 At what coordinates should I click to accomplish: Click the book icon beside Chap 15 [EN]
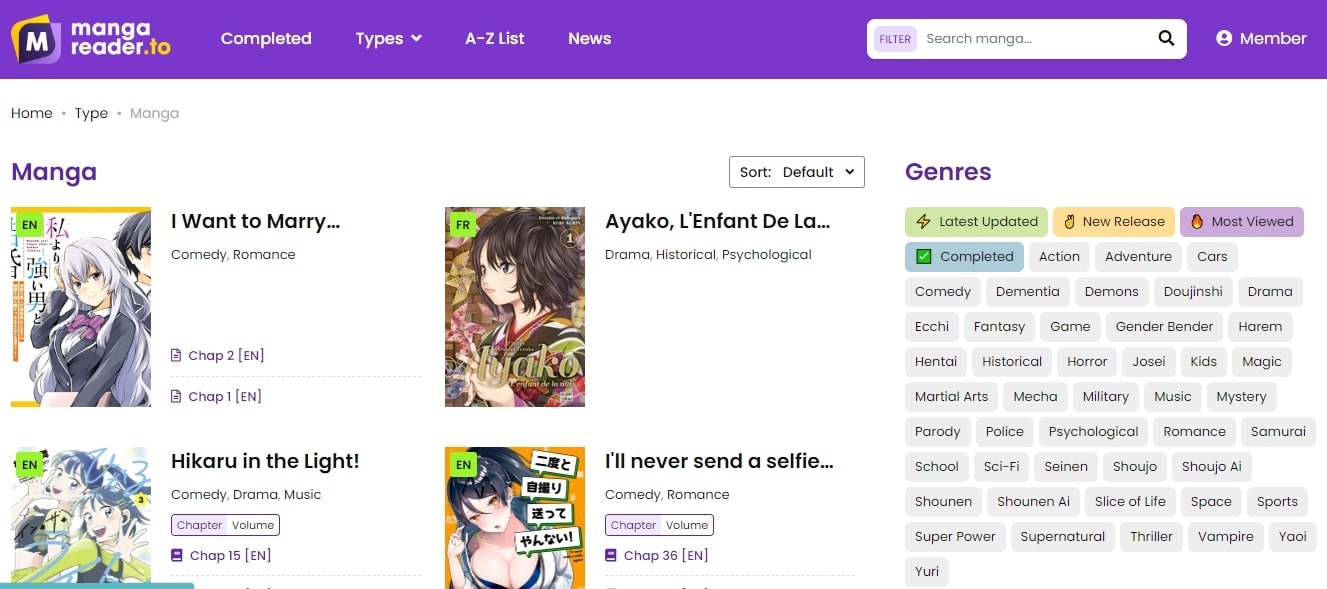click(x=177, y=556)
